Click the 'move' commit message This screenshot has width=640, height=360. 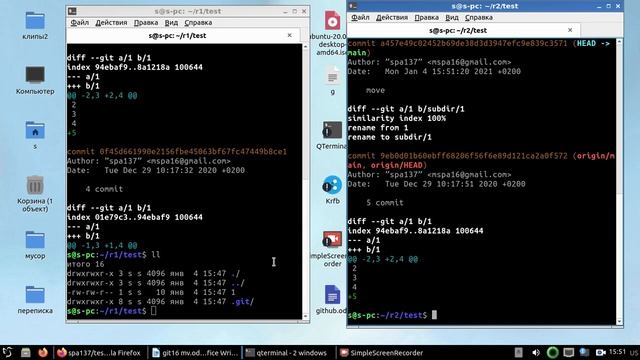(x=375, y=90)
